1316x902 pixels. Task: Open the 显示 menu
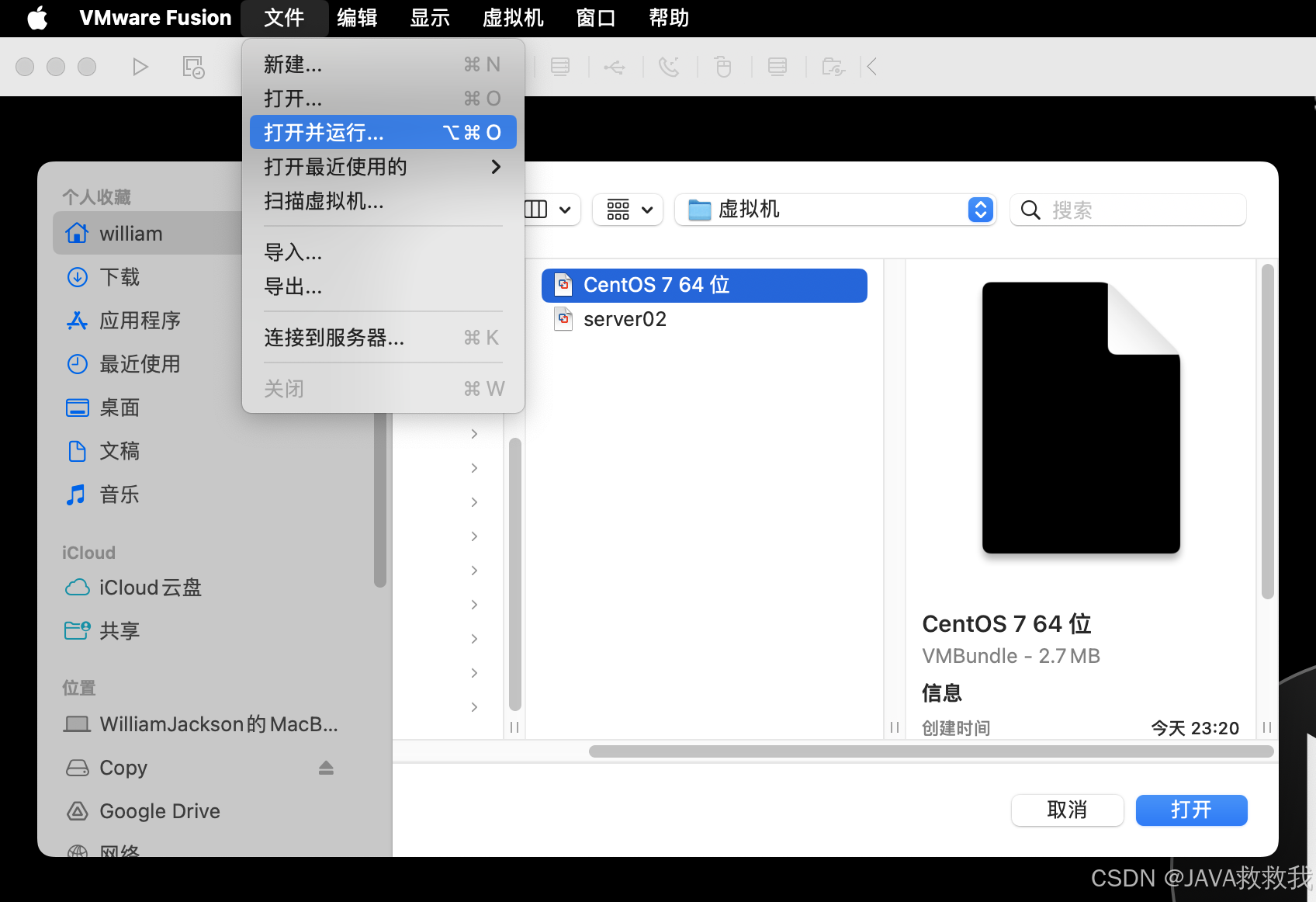[x=430, y=18]
